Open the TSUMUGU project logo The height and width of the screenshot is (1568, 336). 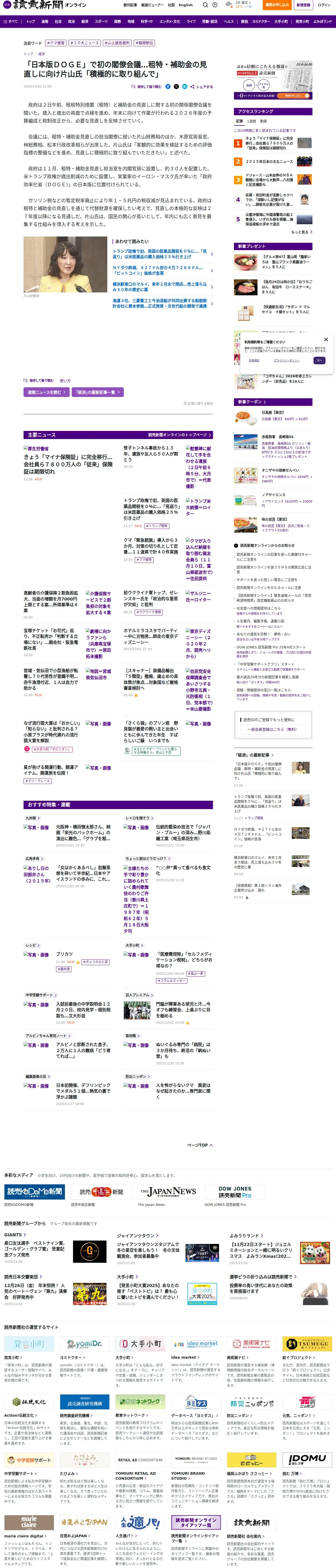(x=307, y=1344)
